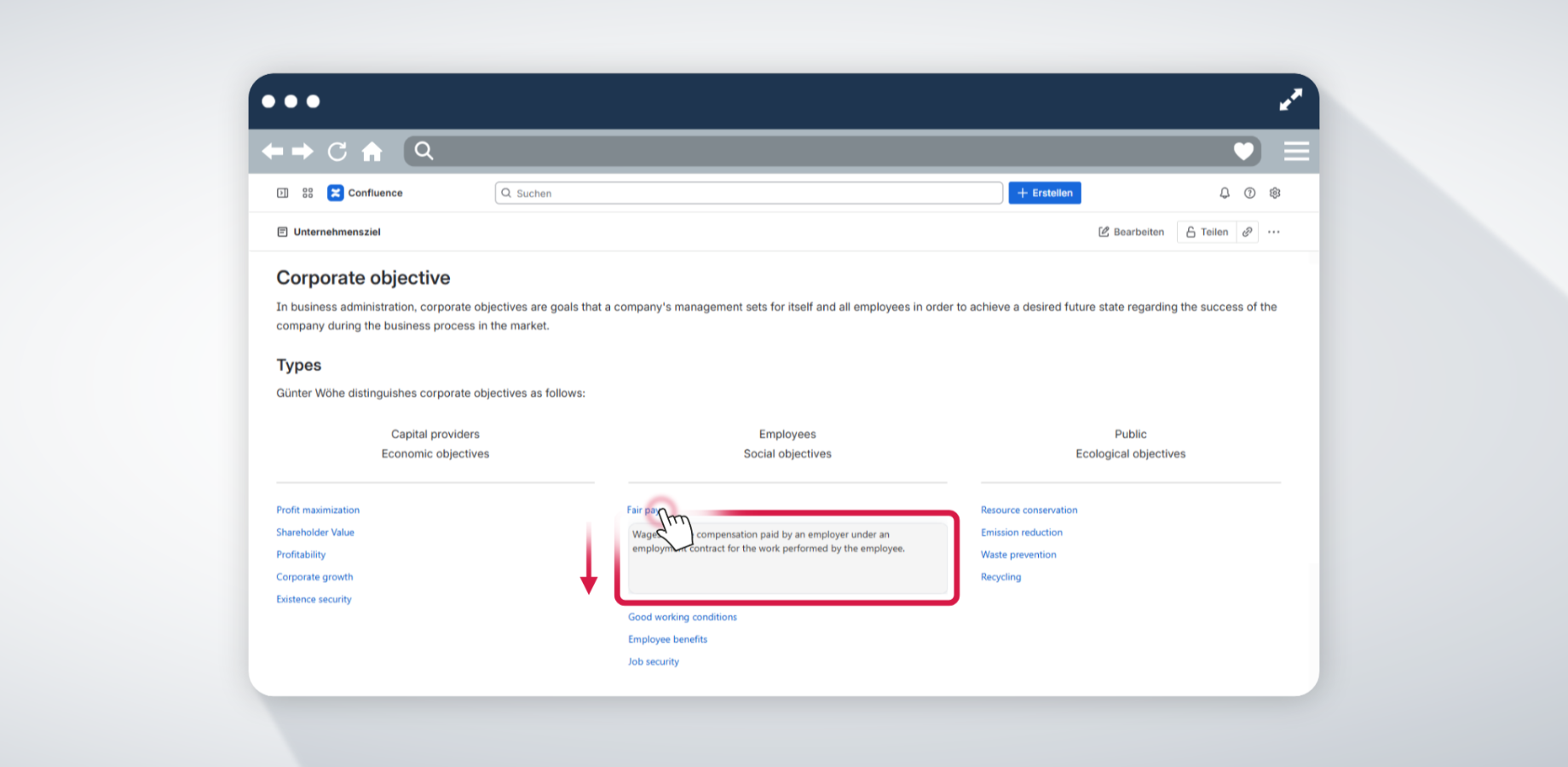
Task: Open the settings gear icon
Action: [x=1275, y=193]
